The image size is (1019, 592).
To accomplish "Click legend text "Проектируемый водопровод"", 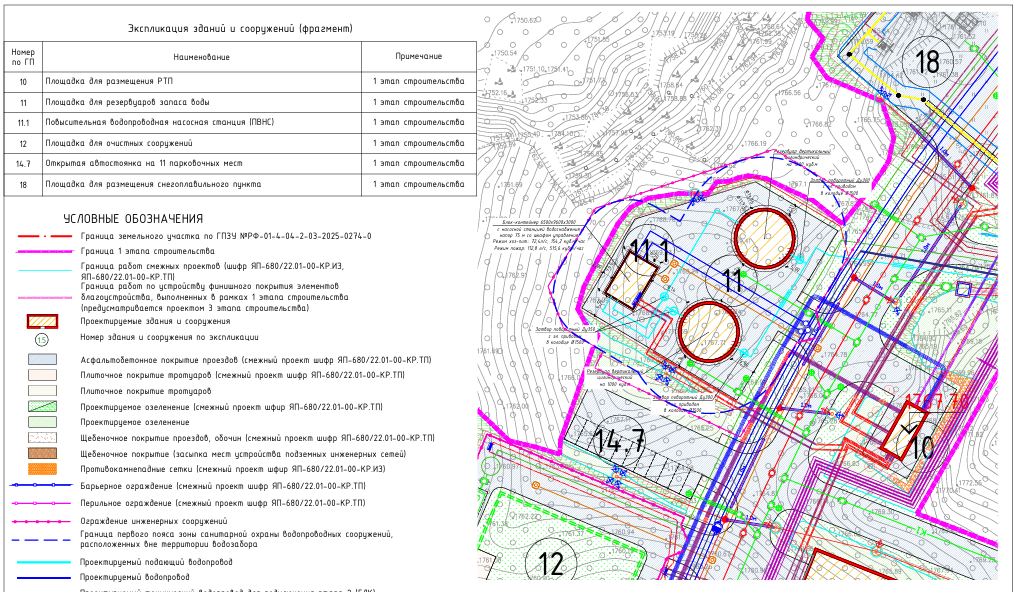I will (x=135, y=577).
